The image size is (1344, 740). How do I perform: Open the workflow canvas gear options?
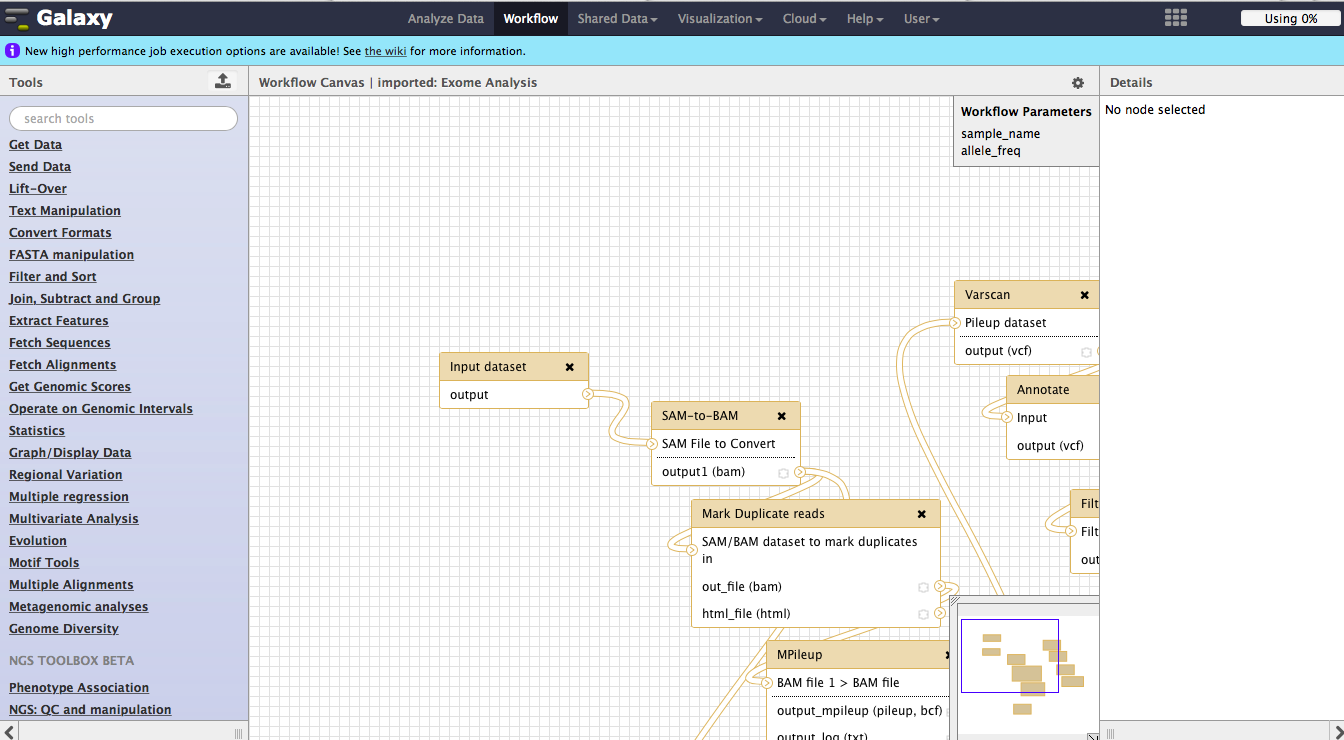click(x=1077, y=83)
